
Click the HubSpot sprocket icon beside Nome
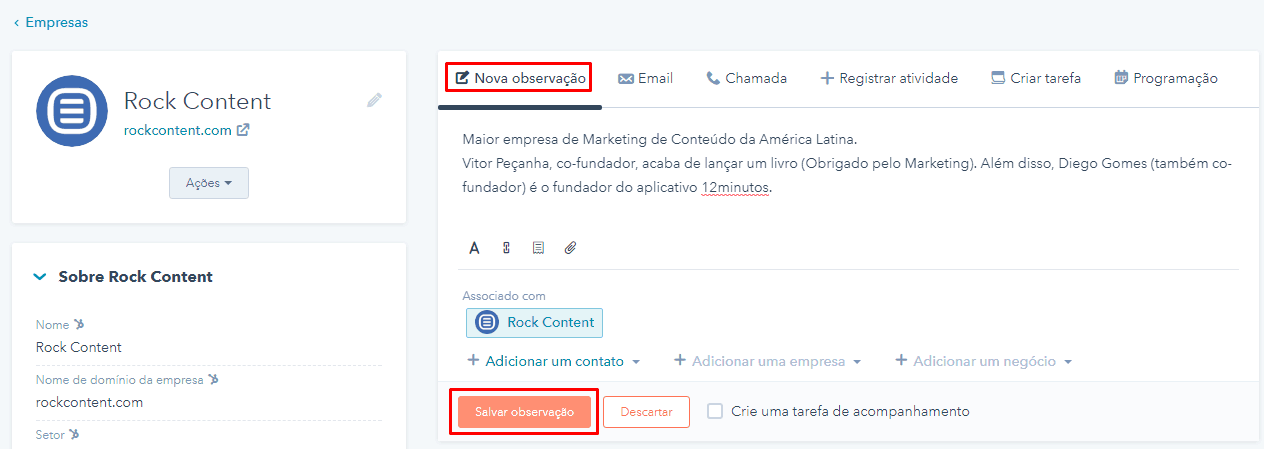point(79,324)
